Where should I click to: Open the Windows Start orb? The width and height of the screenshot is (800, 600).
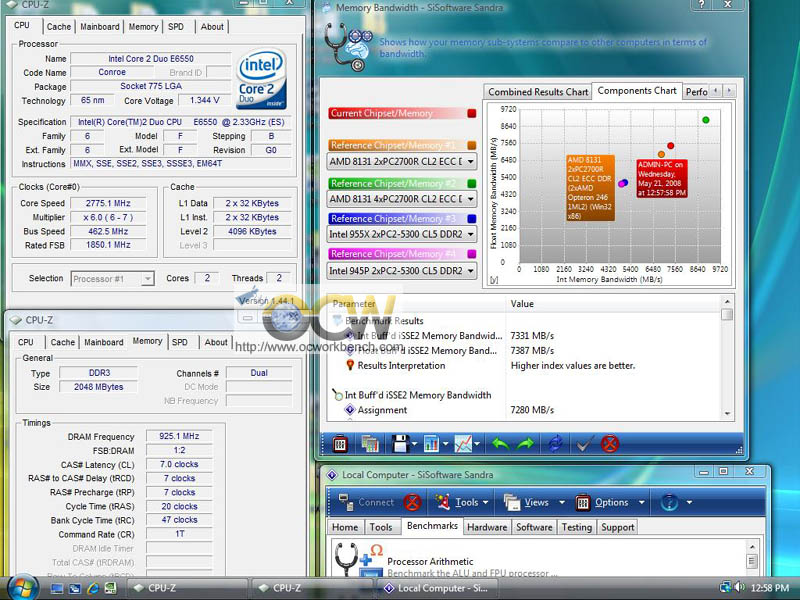tap(21, 587)
